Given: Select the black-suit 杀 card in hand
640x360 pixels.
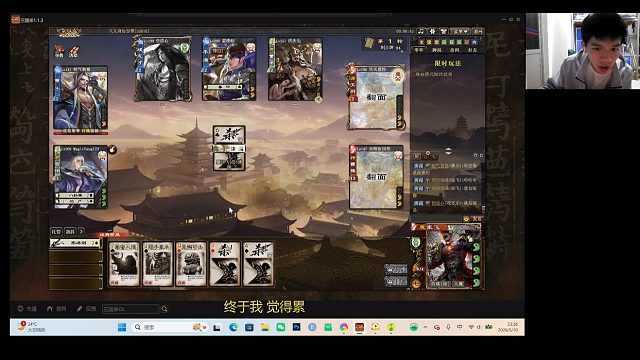Looking at the screenshot, I should point(258,264).
